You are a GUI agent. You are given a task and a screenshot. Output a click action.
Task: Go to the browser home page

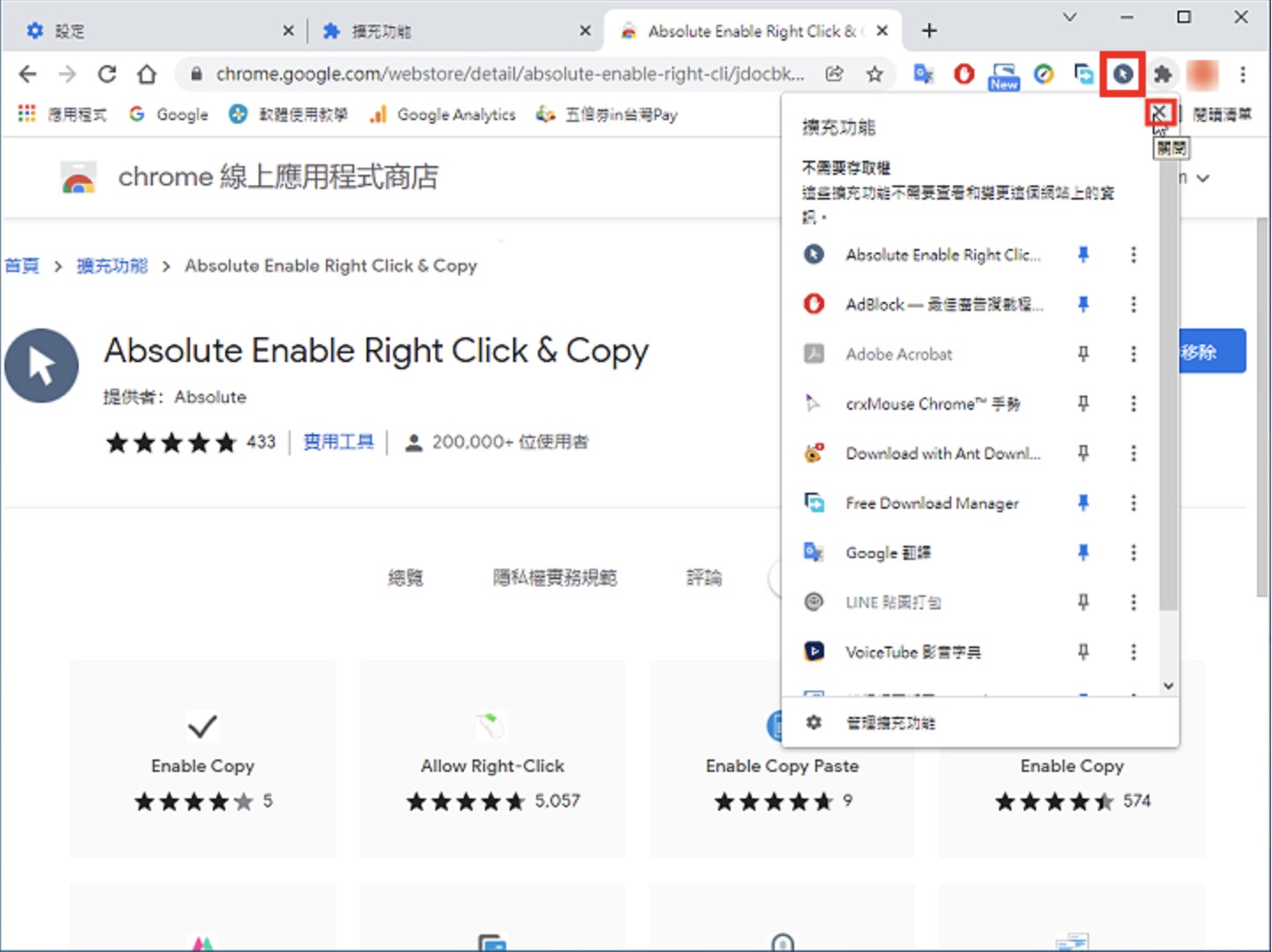[x=147, y=74]
